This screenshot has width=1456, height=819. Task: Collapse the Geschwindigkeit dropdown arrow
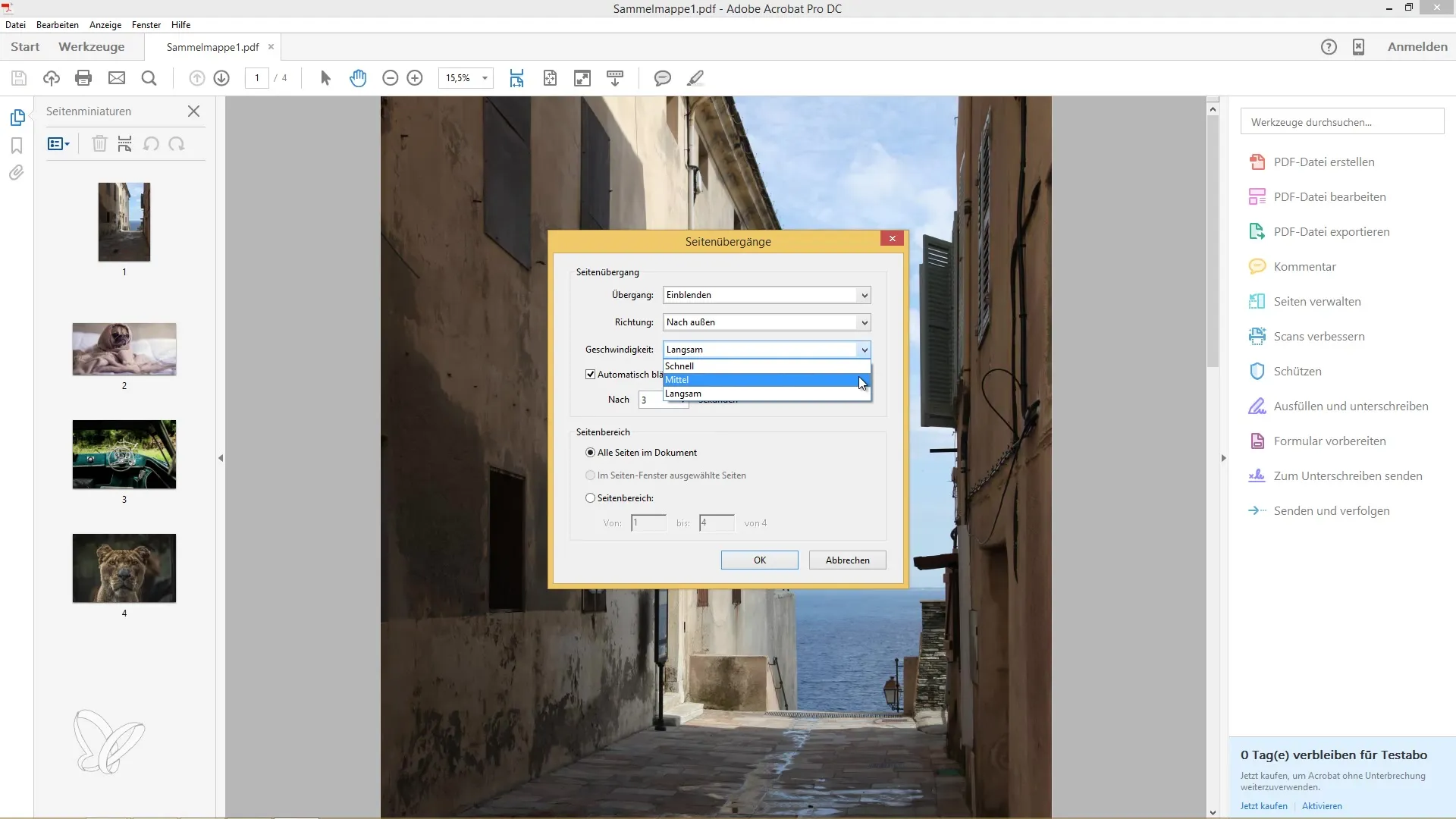pyautogui.click(x=864, y=350)
